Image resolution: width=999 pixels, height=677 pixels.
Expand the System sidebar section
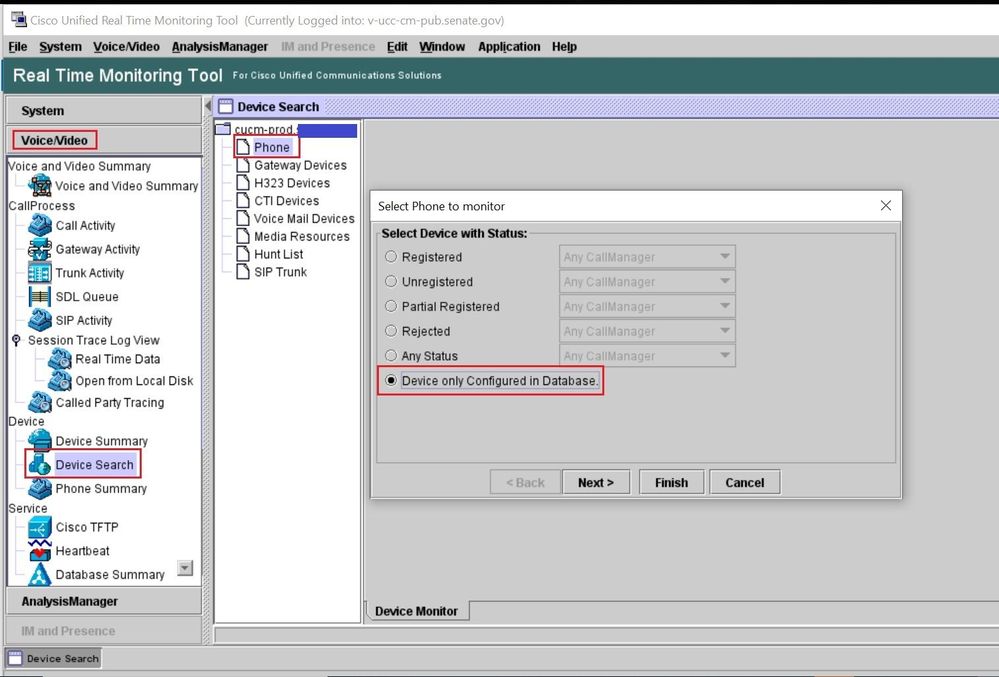point(103,110)
